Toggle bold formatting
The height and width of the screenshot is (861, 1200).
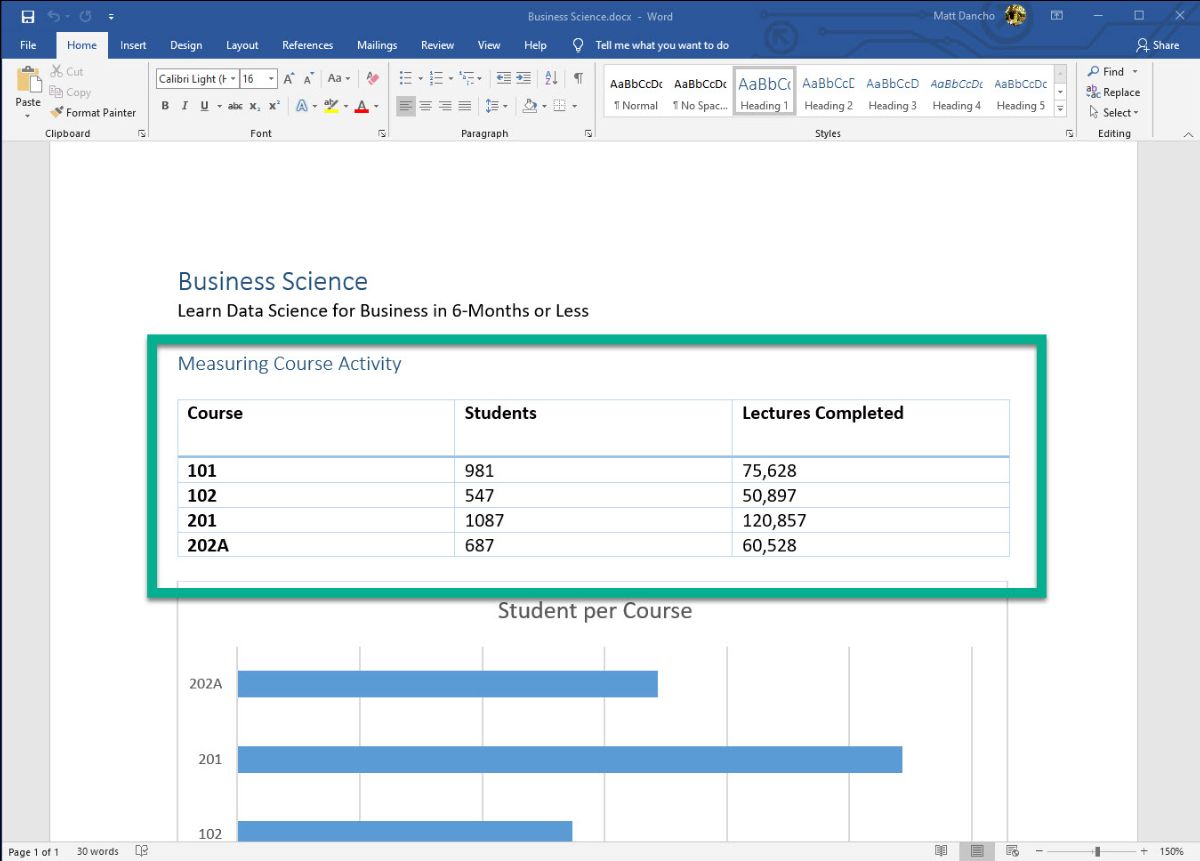[165, 106]
